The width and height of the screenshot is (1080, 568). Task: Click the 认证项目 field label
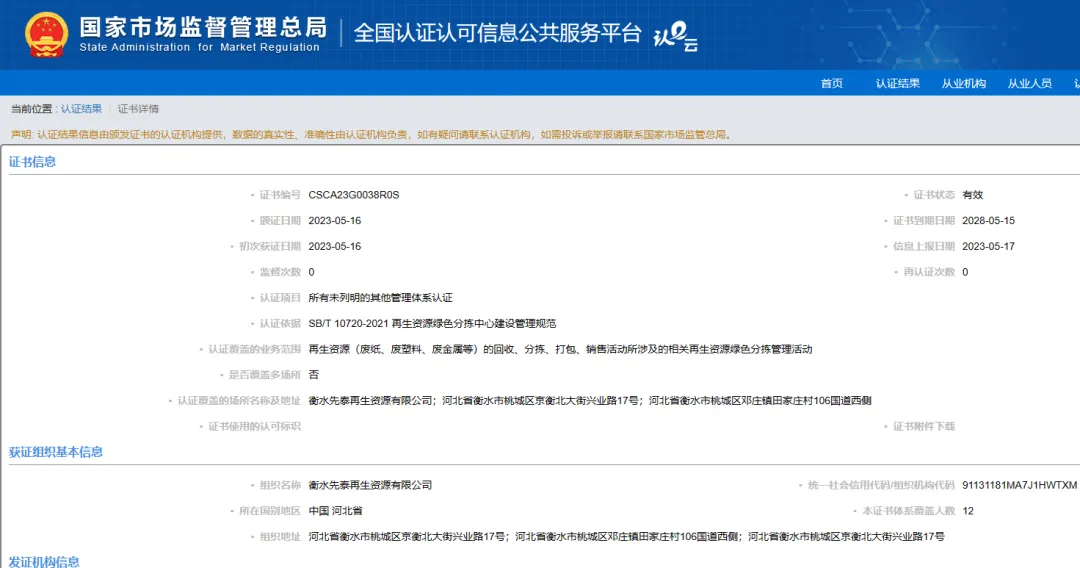pos(280,298)
